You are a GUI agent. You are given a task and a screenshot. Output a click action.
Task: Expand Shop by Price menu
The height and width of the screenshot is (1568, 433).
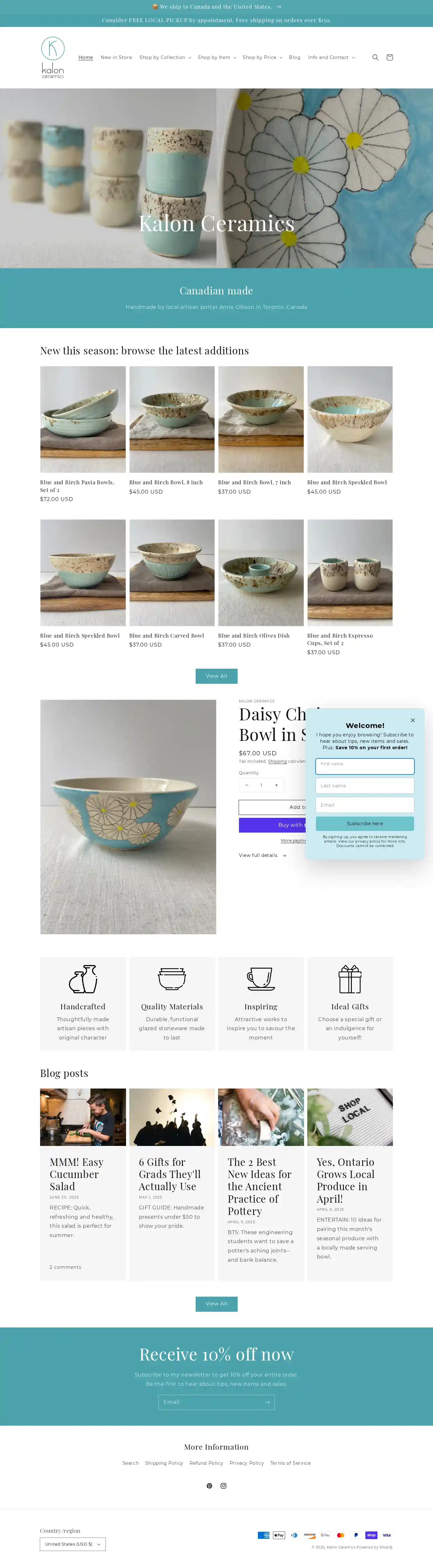262,57
